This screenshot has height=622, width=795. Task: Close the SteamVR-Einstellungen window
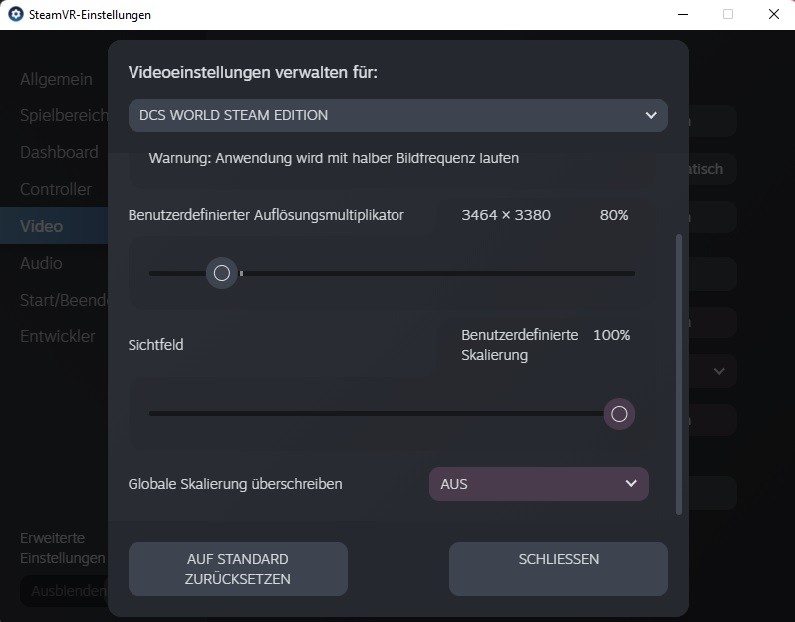pos(774,14)
